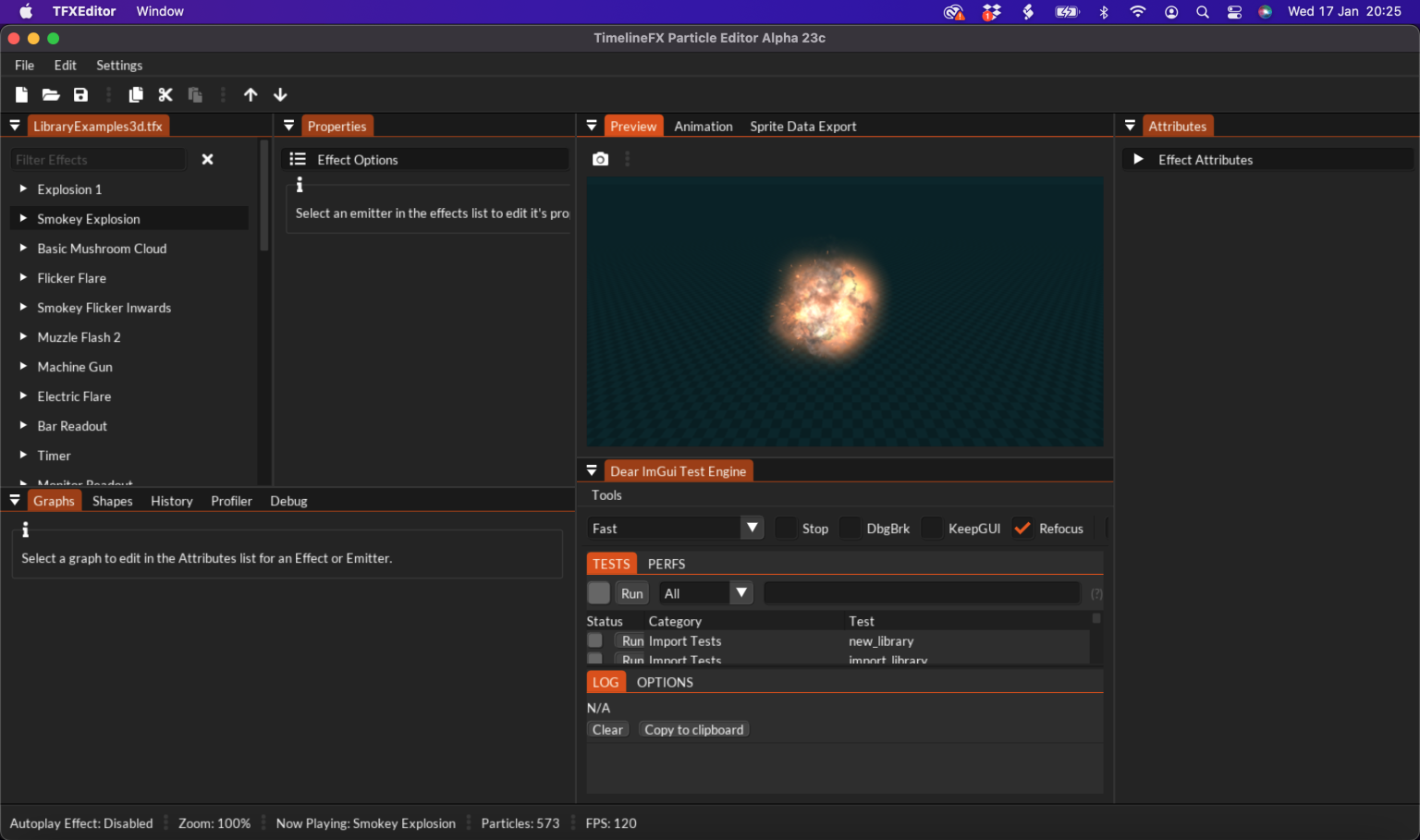
Task: Open the Settings menu
Action: pos(119,65)
